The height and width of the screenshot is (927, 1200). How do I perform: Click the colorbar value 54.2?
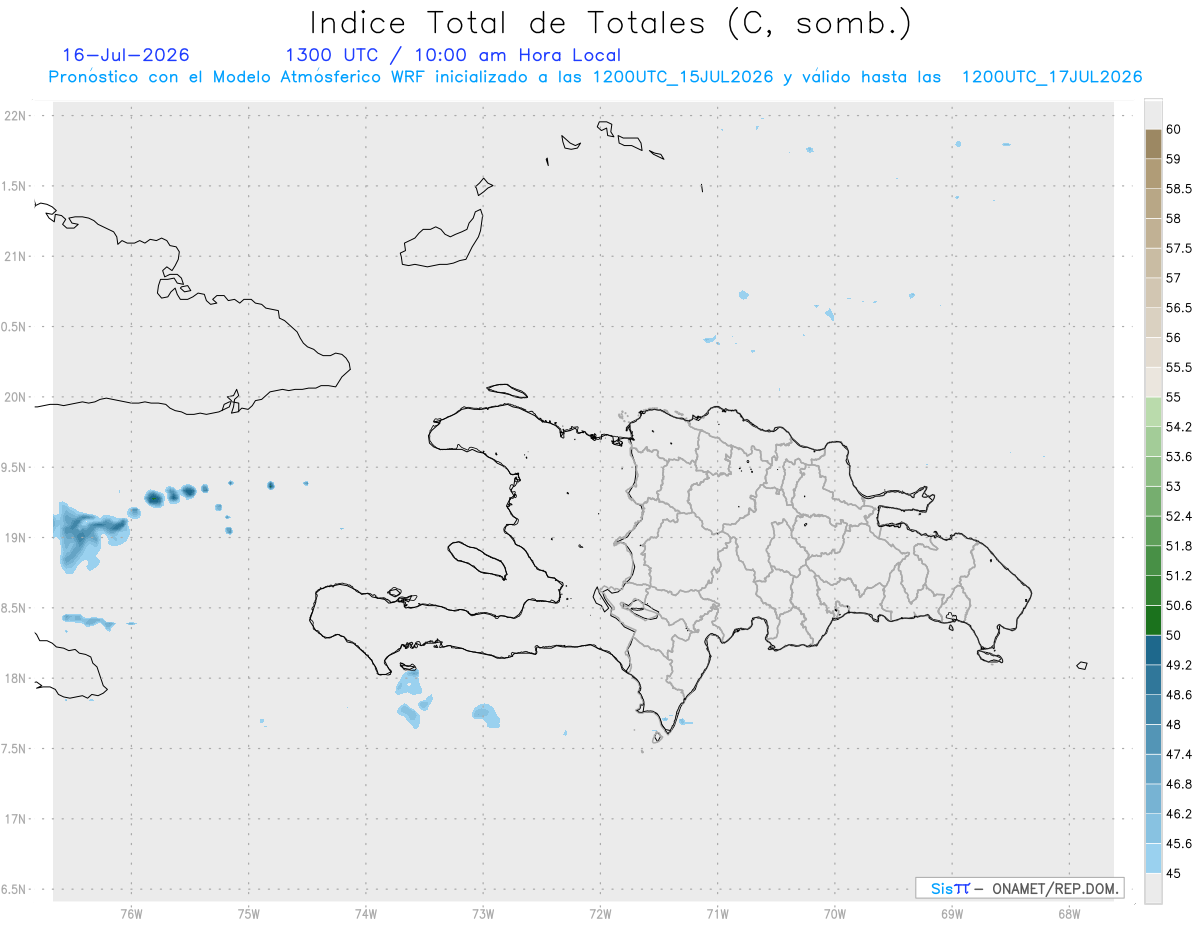[1179, 427]
